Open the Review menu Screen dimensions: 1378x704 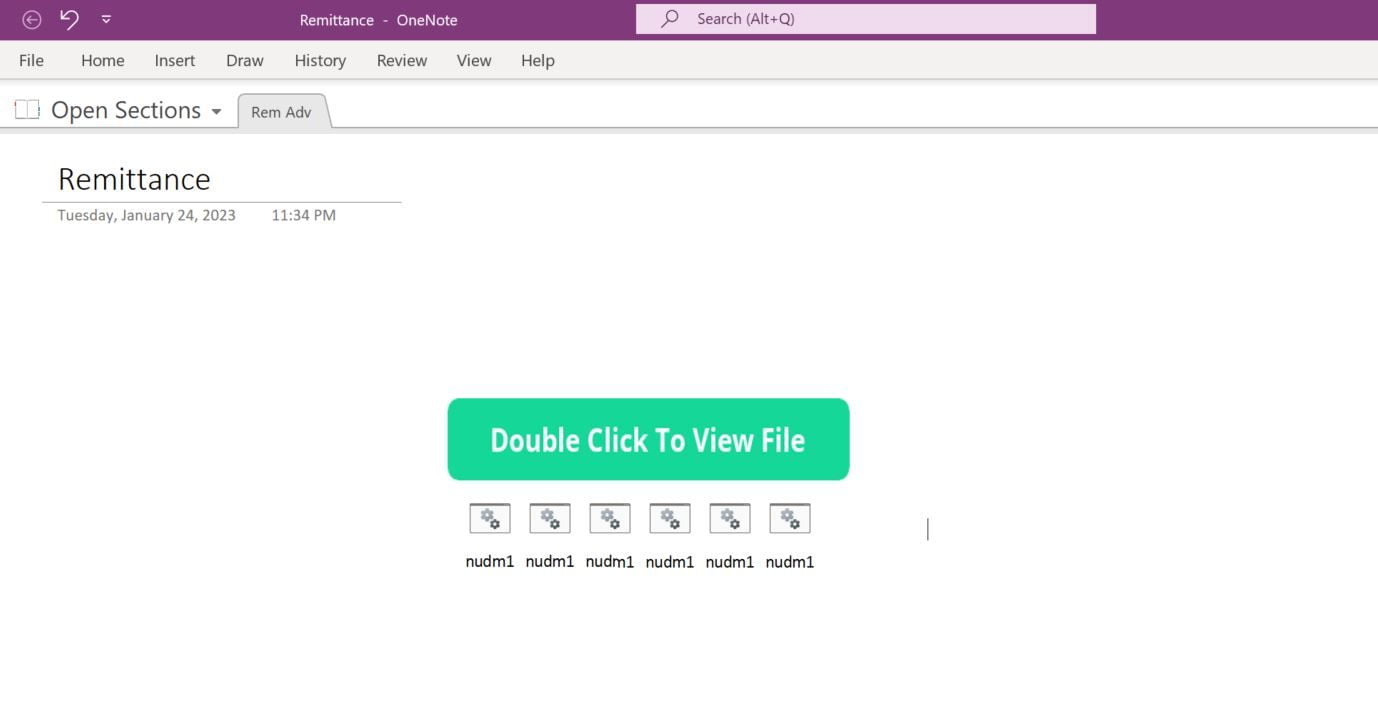401,60
